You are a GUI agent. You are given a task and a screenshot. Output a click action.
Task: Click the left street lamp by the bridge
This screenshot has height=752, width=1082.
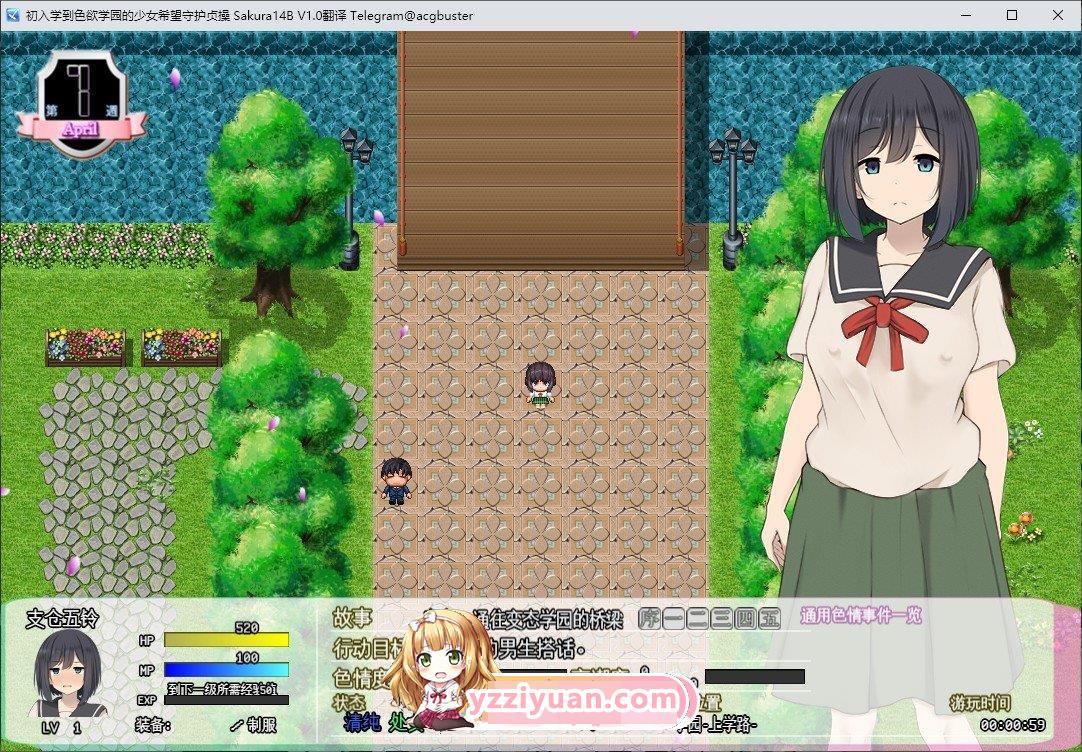point(353,198)
